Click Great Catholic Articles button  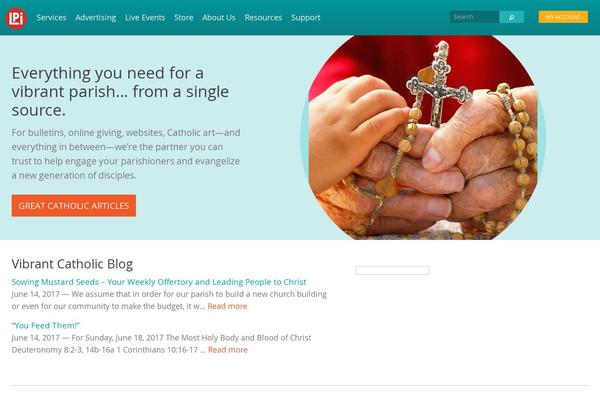tap(74, 206)
